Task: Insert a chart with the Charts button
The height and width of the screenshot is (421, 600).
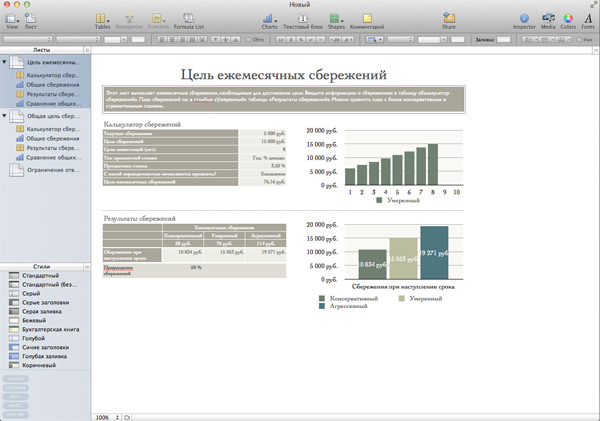Action: pos(270,17)
